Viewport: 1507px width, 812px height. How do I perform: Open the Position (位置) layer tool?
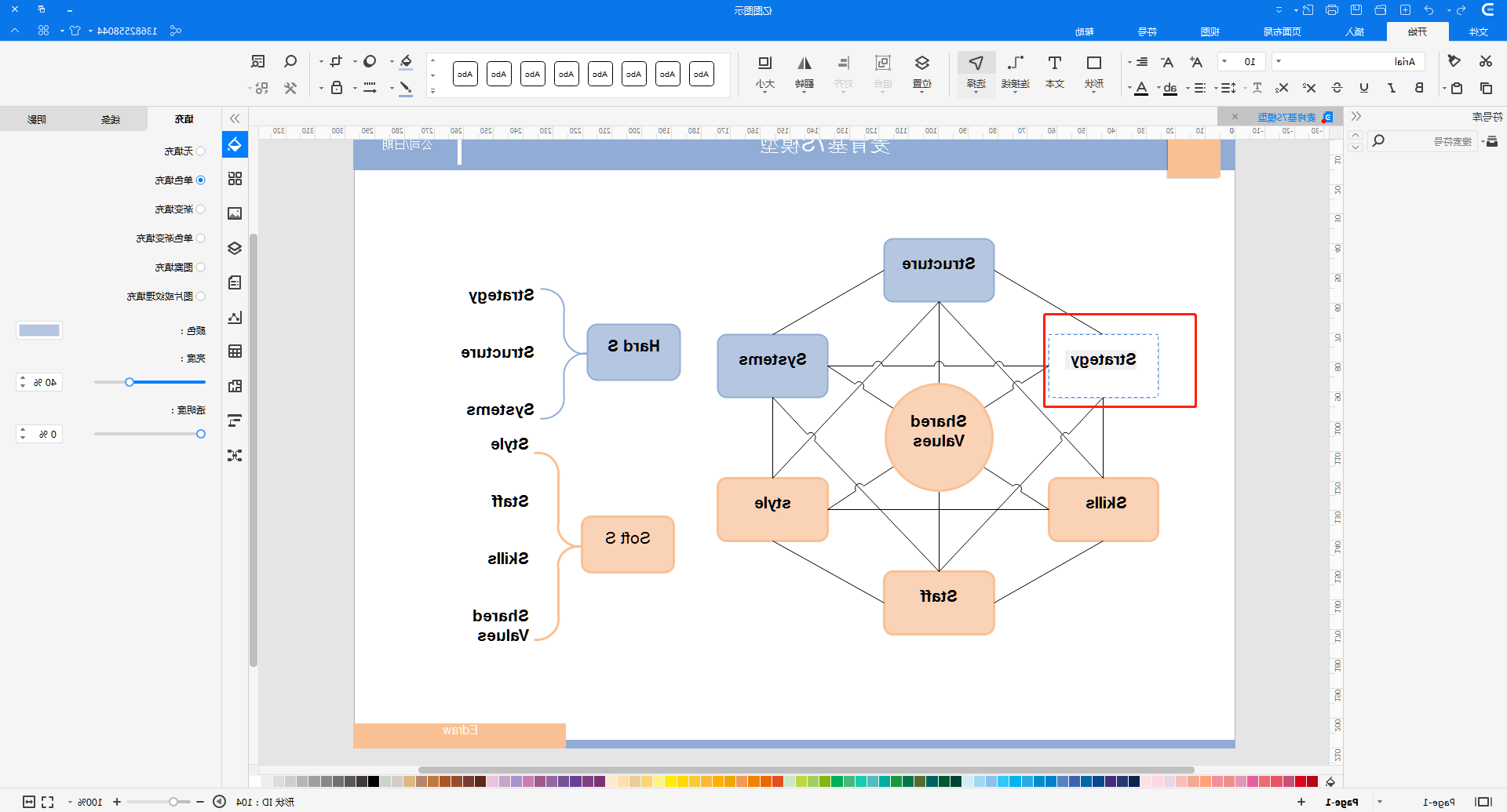[x=922, y=72]
